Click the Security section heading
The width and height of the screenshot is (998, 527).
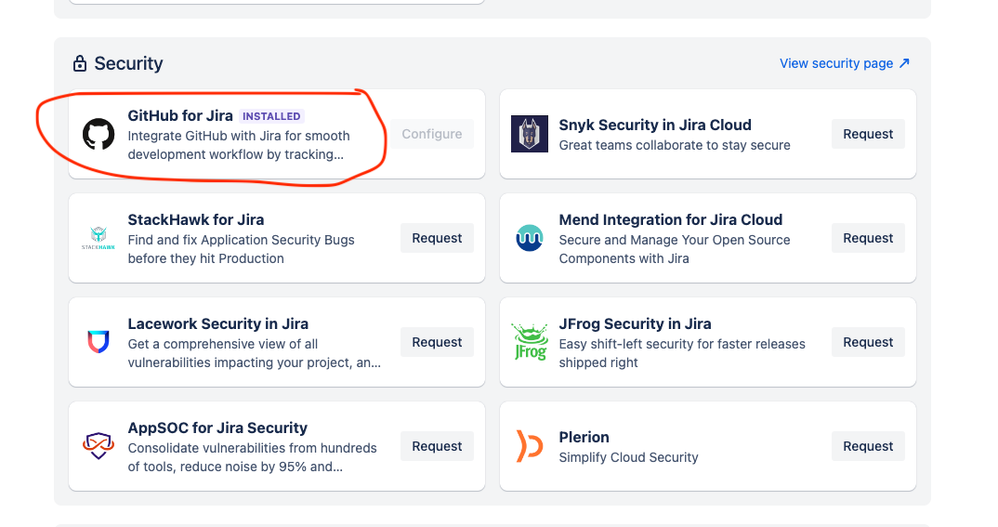tap(129, 63)
